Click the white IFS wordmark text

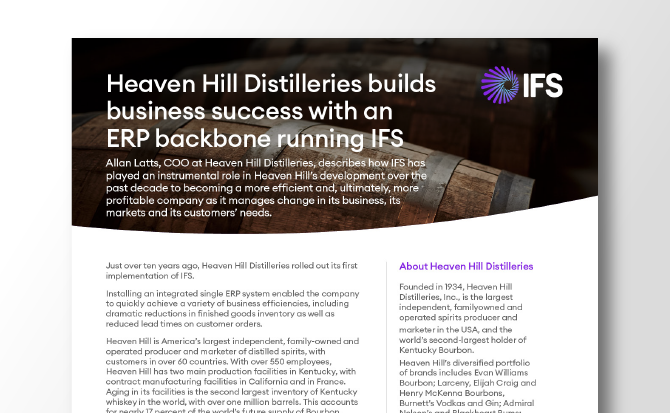coord(541,86)
